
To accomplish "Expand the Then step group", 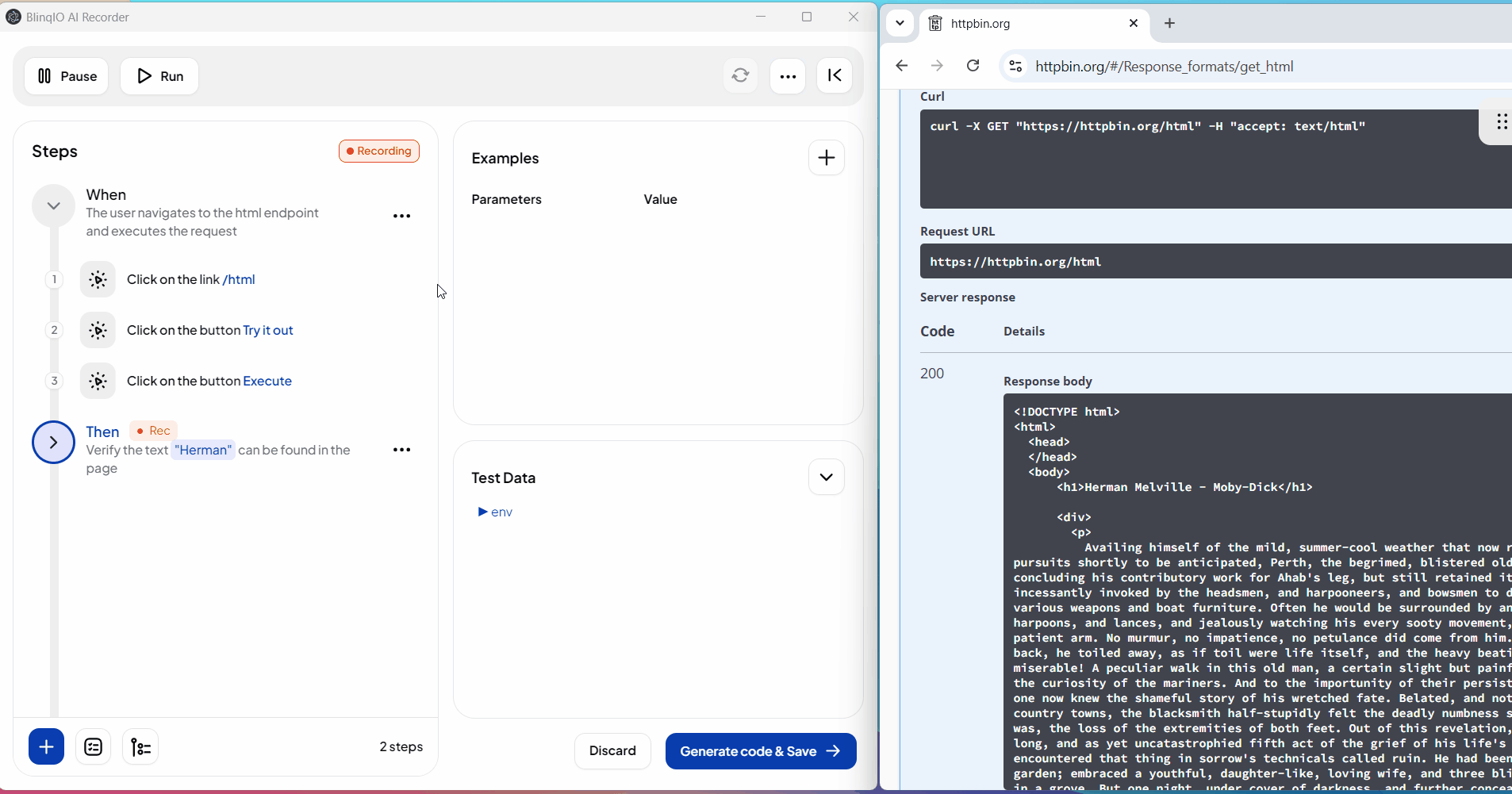I will [x=53, y=443].
